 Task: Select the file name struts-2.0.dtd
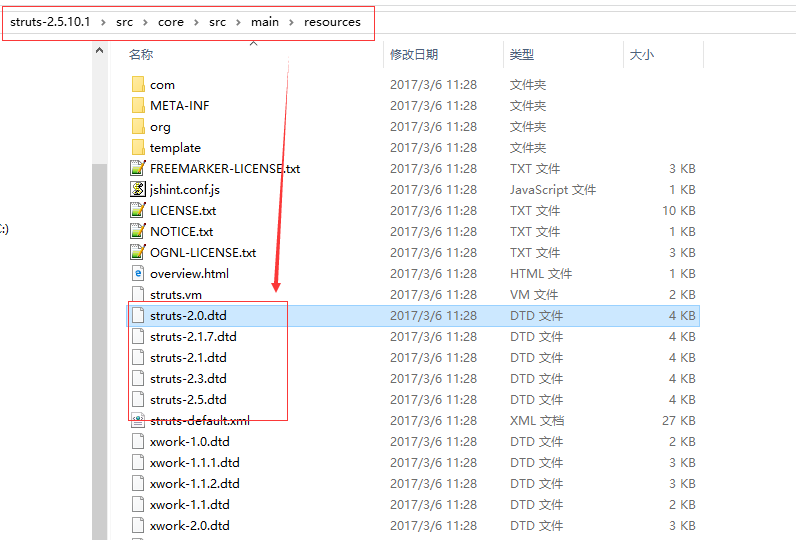188,316
